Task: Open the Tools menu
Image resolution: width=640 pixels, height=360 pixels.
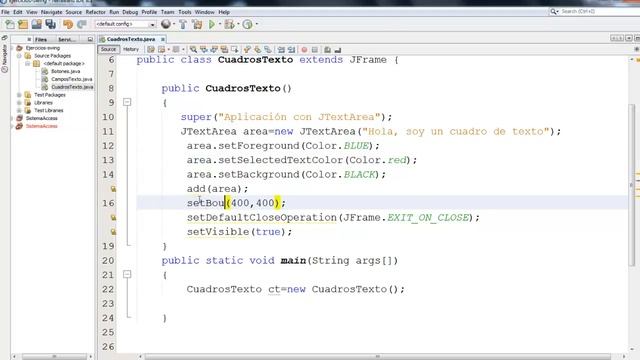Action: [x=184, y=12]
